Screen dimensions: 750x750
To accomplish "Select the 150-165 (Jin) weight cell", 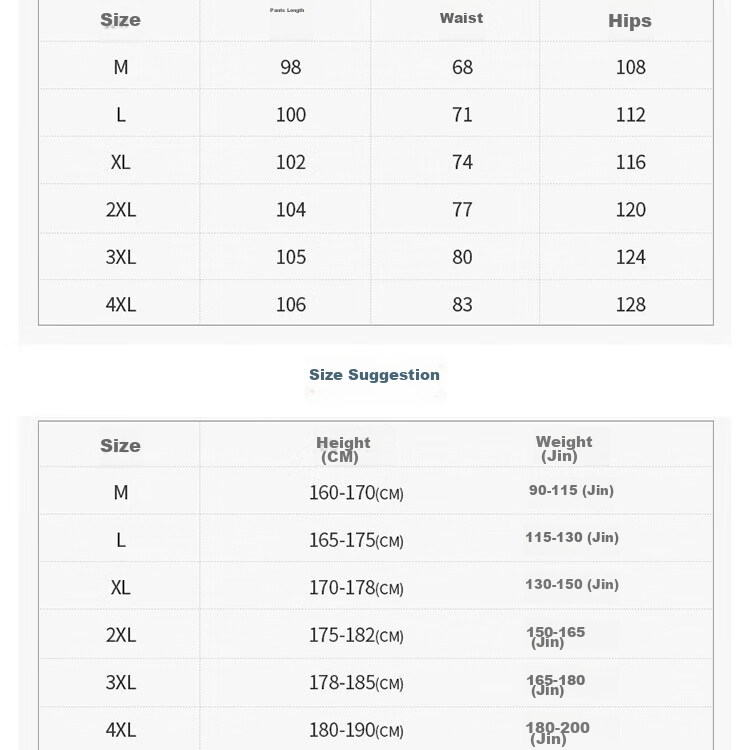I will pyautogui.click(x=555, y=636).
